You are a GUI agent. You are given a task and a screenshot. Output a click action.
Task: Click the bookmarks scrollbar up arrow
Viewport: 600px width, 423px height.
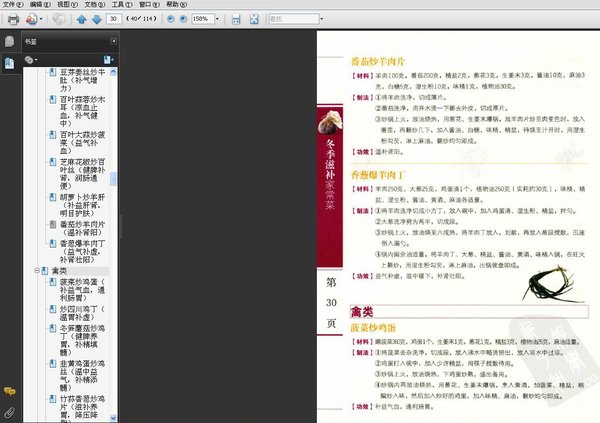(113, 72)
